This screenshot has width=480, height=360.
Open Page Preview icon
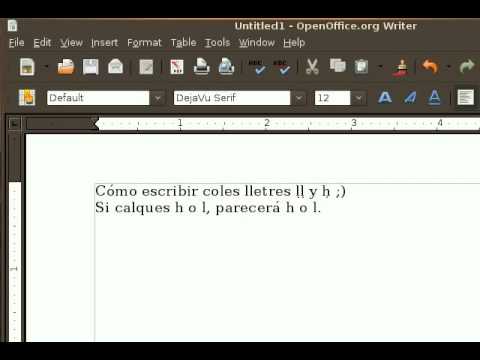coord(226,67)
